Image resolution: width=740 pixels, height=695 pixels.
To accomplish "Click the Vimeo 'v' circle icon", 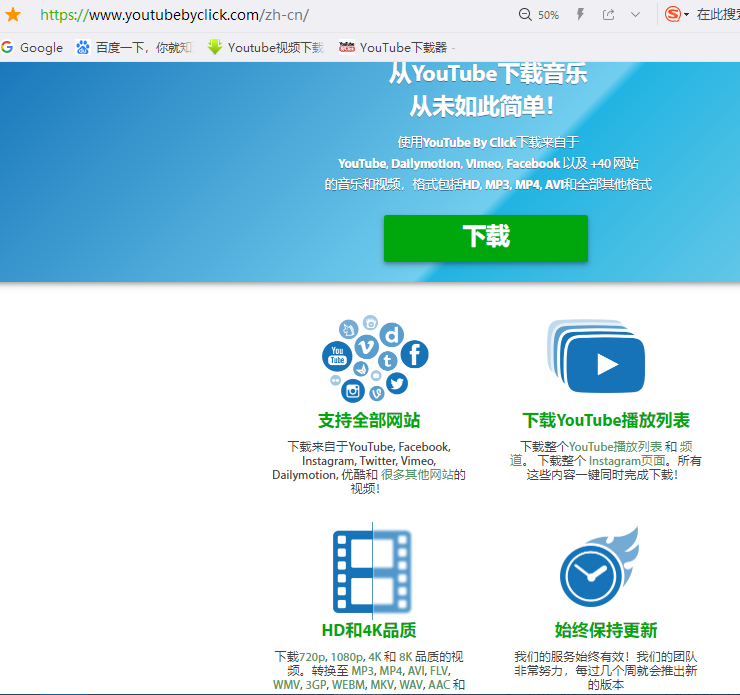I will tap(367, 347).
